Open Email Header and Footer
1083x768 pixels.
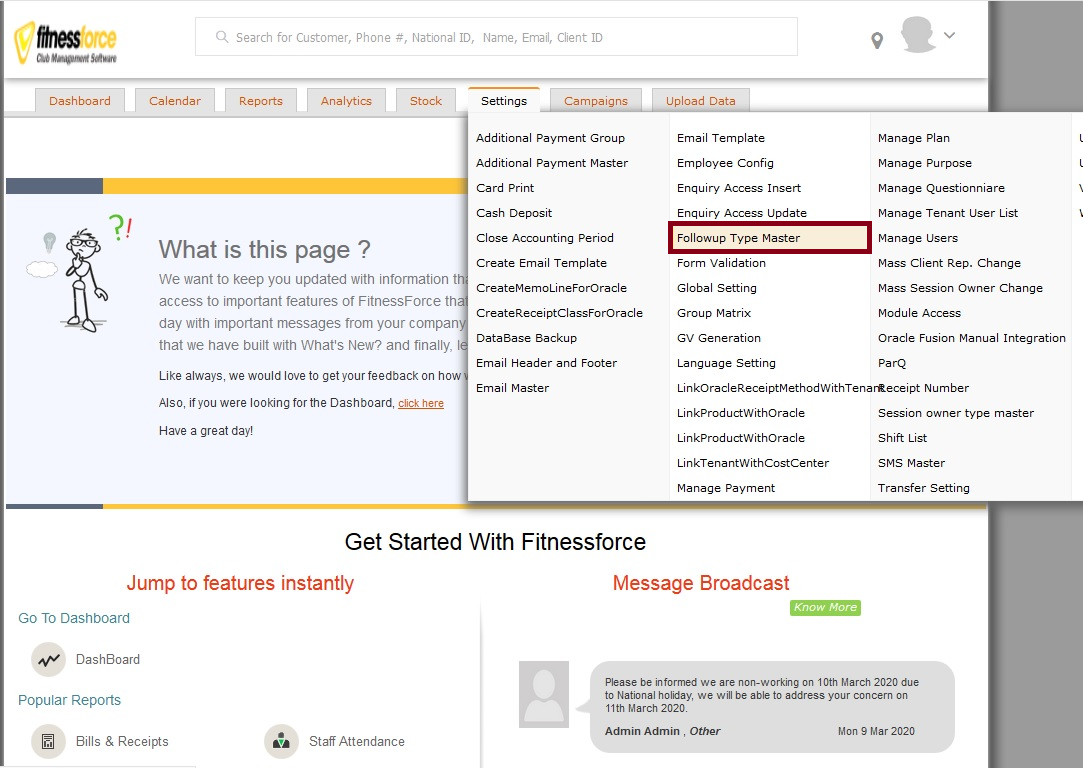coord(546,363)
